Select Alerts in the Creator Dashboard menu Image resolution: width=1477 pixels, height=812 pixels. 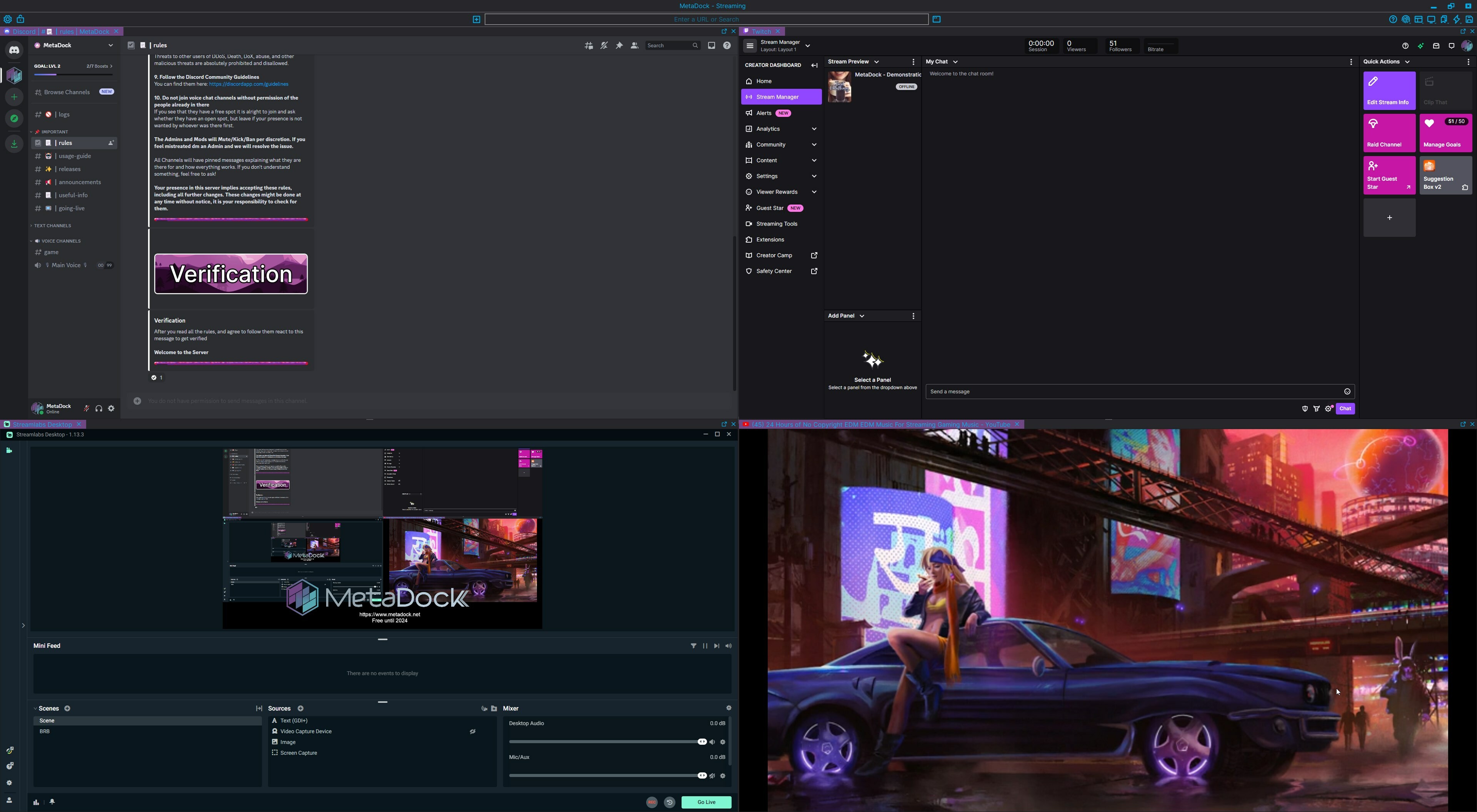[764, 113]
